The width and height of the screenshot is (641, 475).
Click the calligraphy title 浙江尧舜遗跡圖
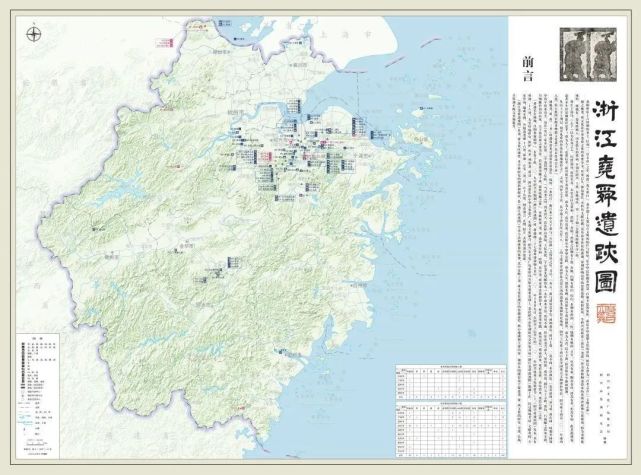(x=605, y=197)
